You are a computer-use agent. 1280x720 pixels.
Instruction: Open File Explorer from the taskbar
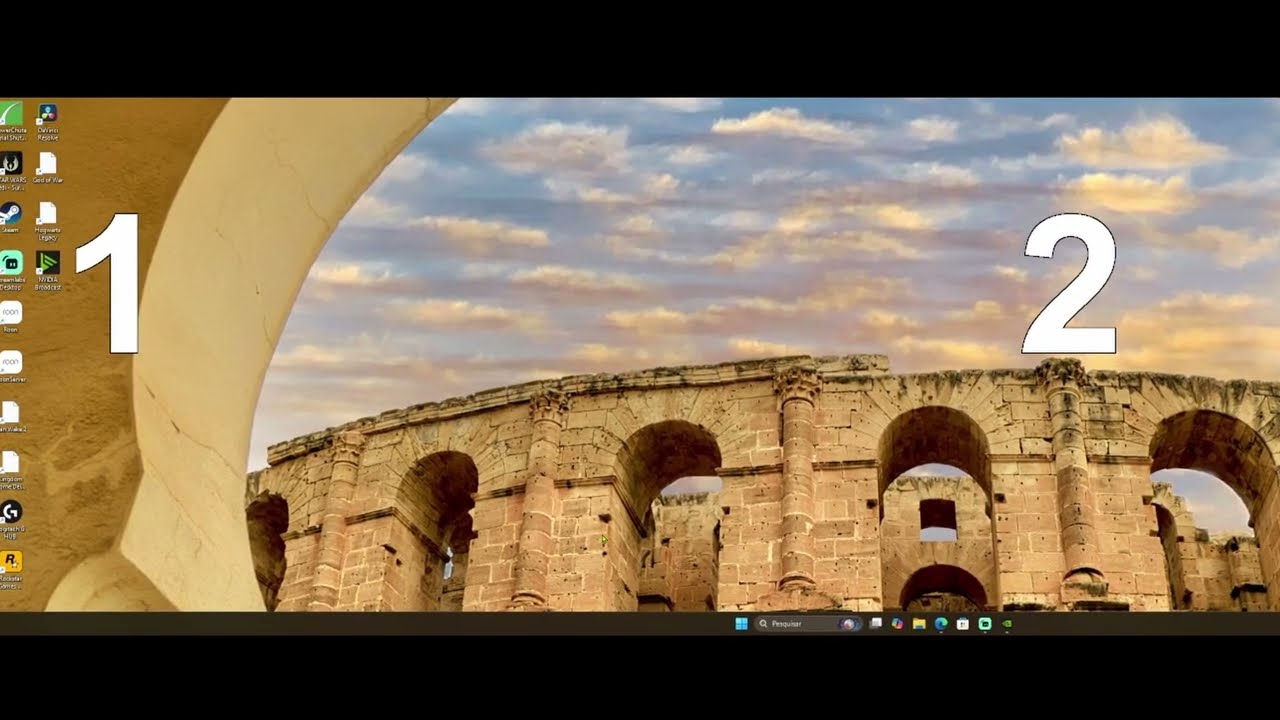pos(919,624)
